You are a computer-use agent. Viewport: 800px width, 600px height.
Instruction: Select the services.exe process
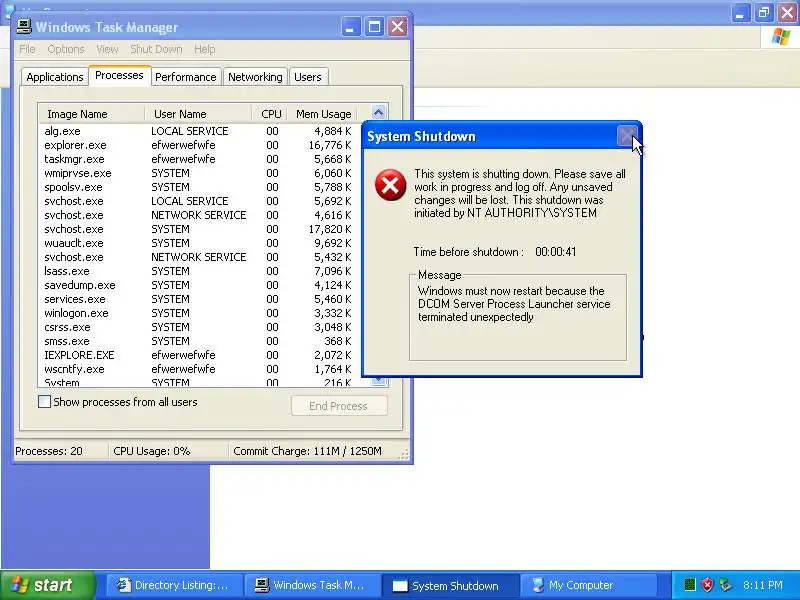point(198,299)
